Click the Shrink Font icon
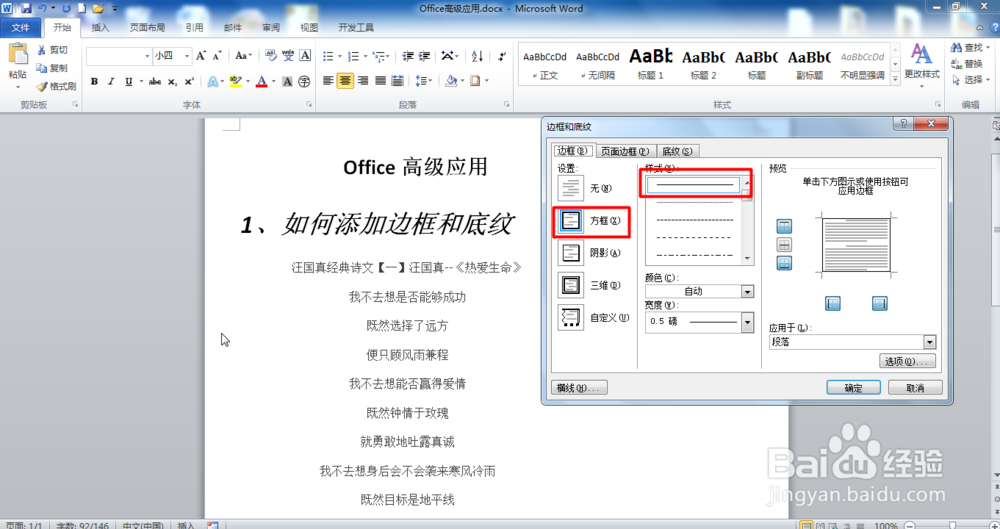 point(217,56)
